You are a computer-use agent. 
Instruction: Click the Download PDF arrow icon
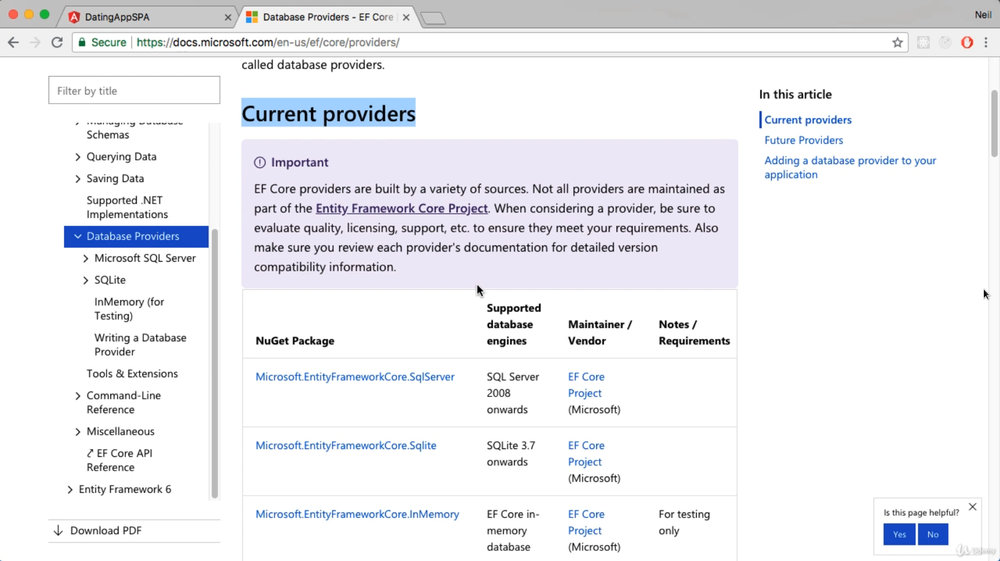click(58, 530)
